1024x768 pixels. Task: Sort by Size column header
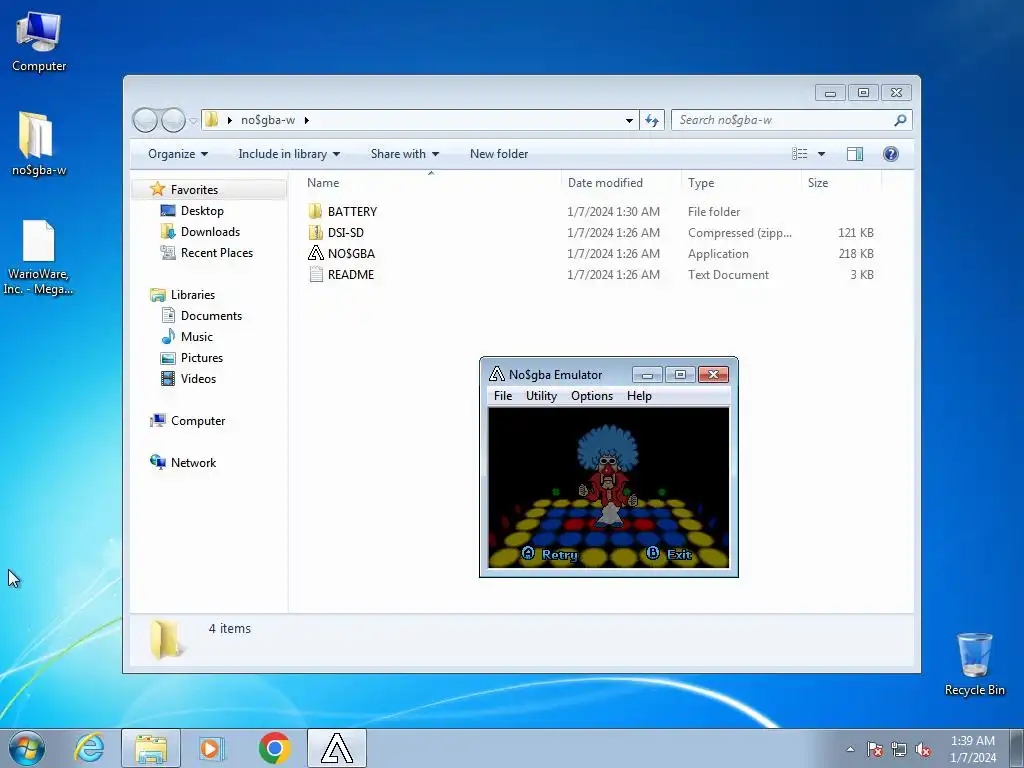[x=841, y=183]
